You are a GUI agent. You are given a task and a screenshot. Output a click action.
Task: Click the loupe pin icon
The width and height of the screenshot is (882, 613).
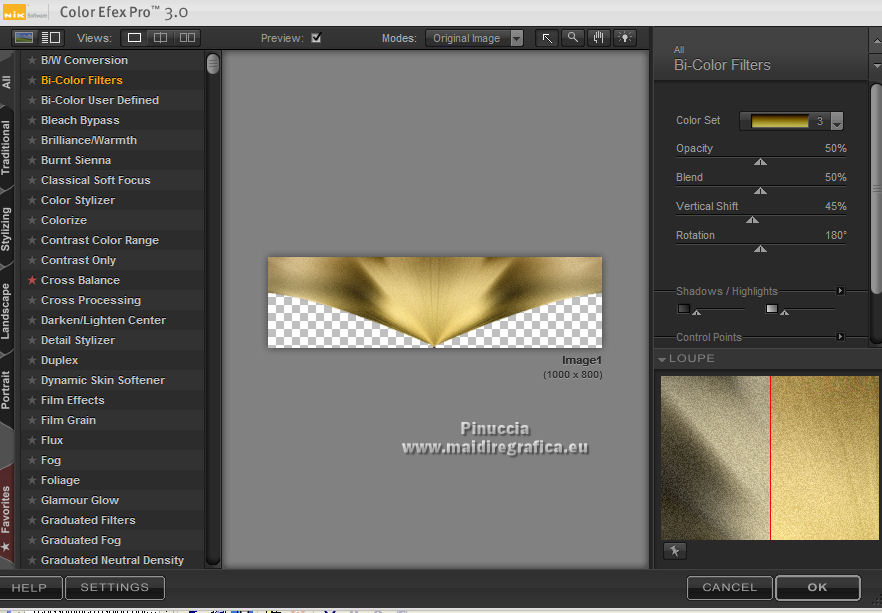(x=674, y=551)
